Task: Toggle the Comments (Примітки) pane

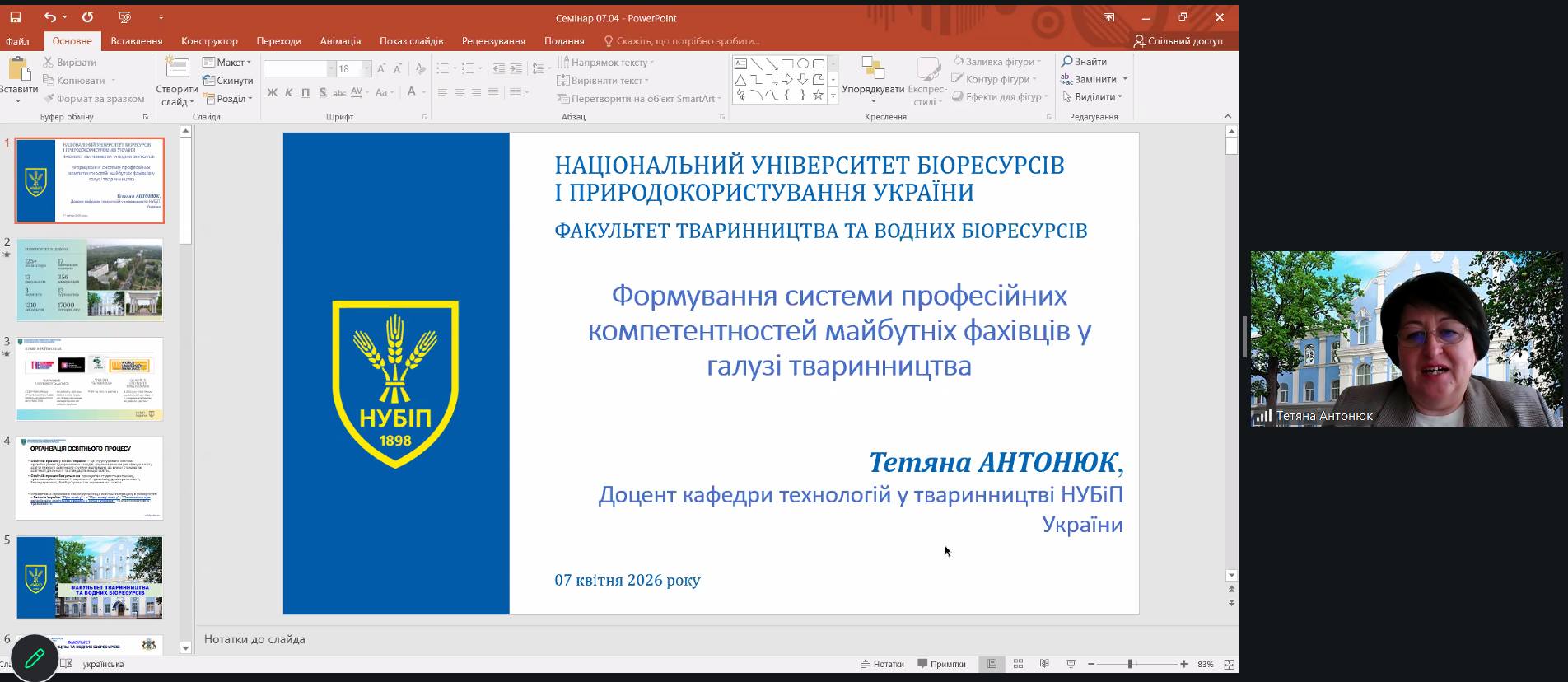Action: [x=941, y=664]
